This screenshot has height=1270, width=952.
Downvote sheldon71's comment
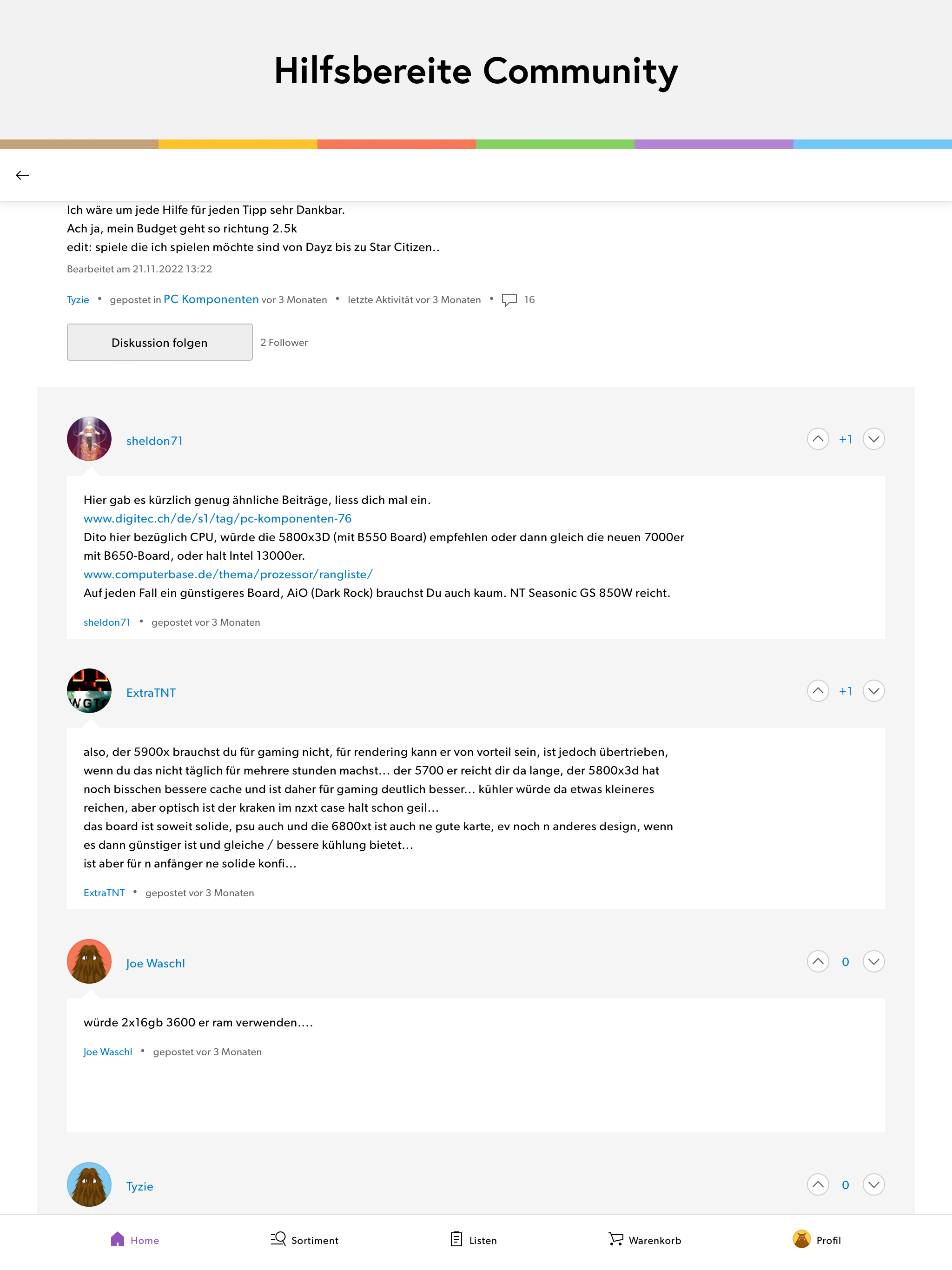click(873, 439)
